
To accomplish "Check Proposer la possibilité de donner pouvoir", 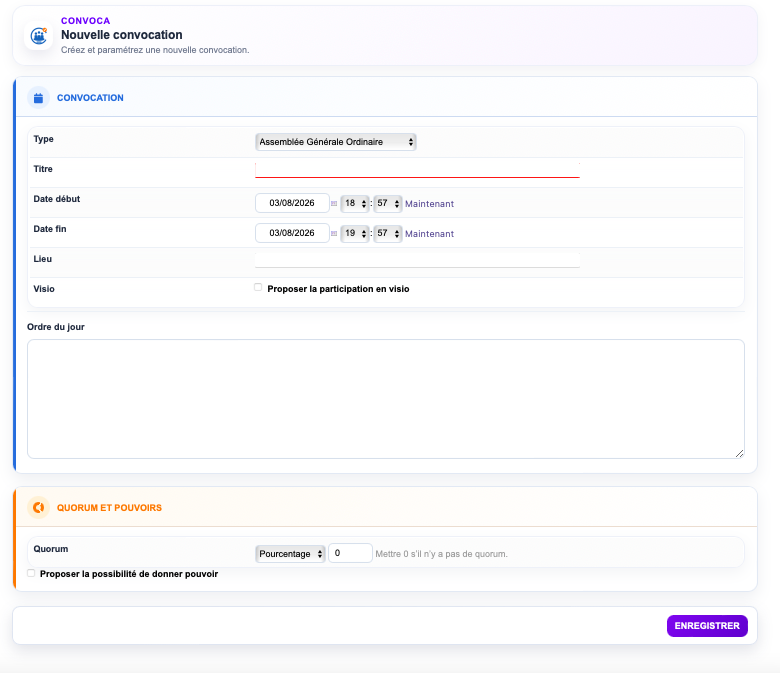I will tap(31, 573).
